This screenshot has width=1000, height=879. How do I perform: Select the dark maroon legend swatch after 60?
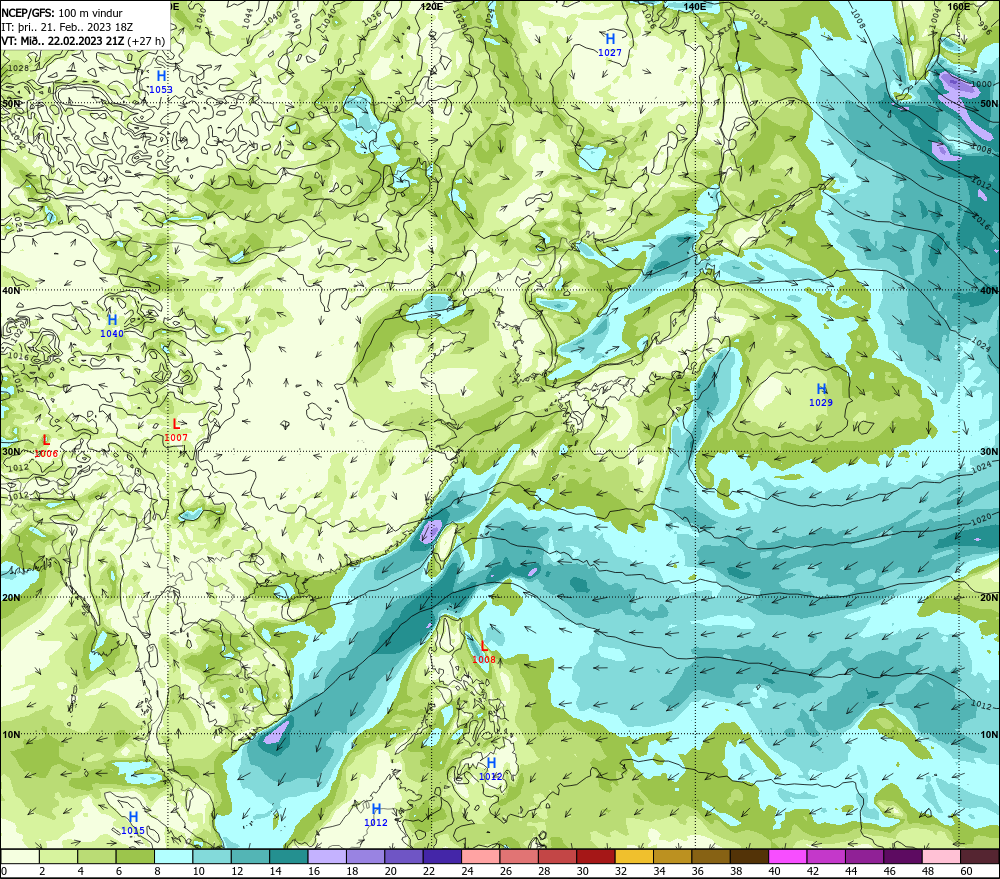(x=979, y=857)
